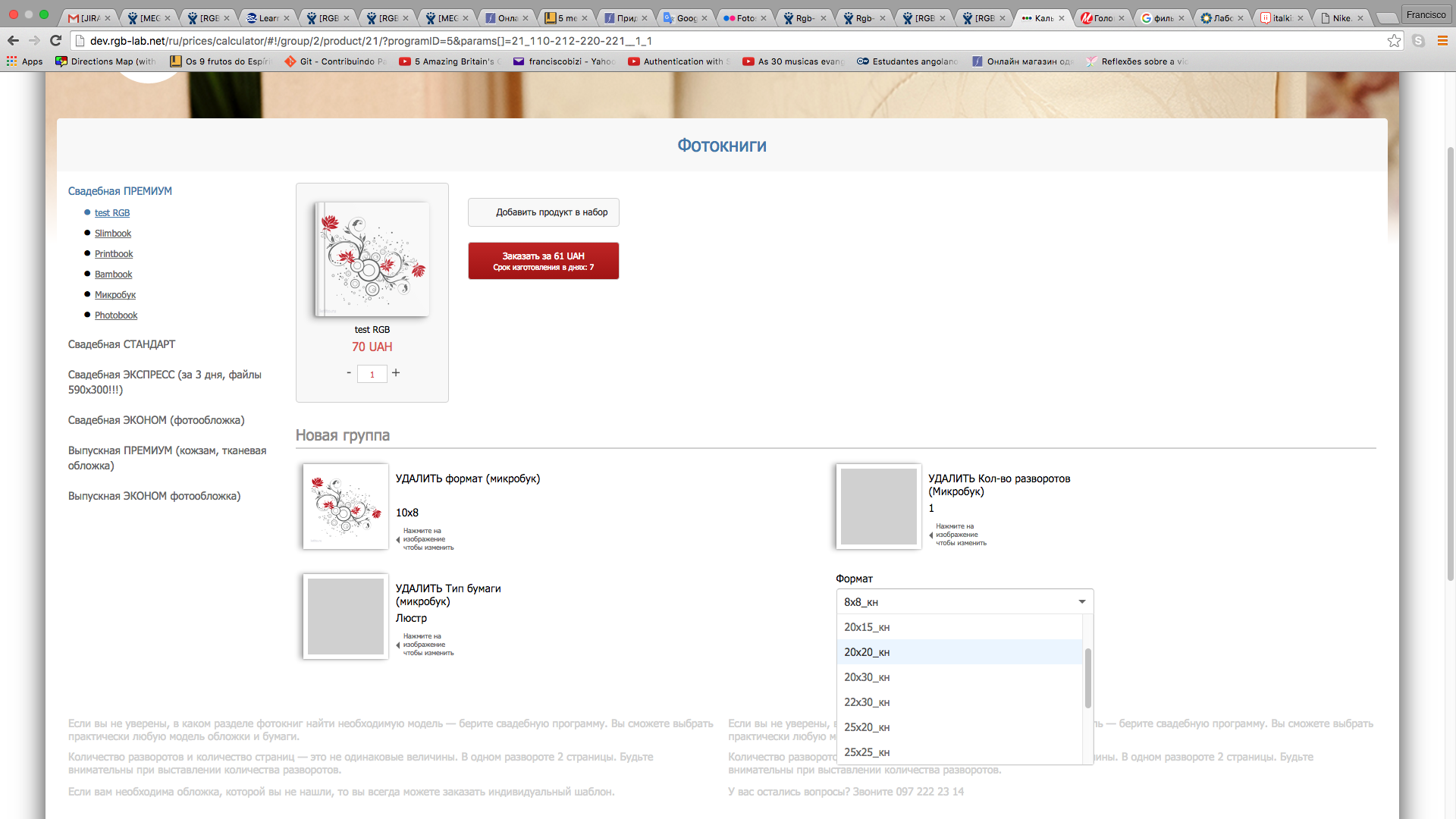Image resolution: width=1456 pixels, height=819 pixels.
Task: Choose 25x25_кн from format list
Action: click(867, 752)
